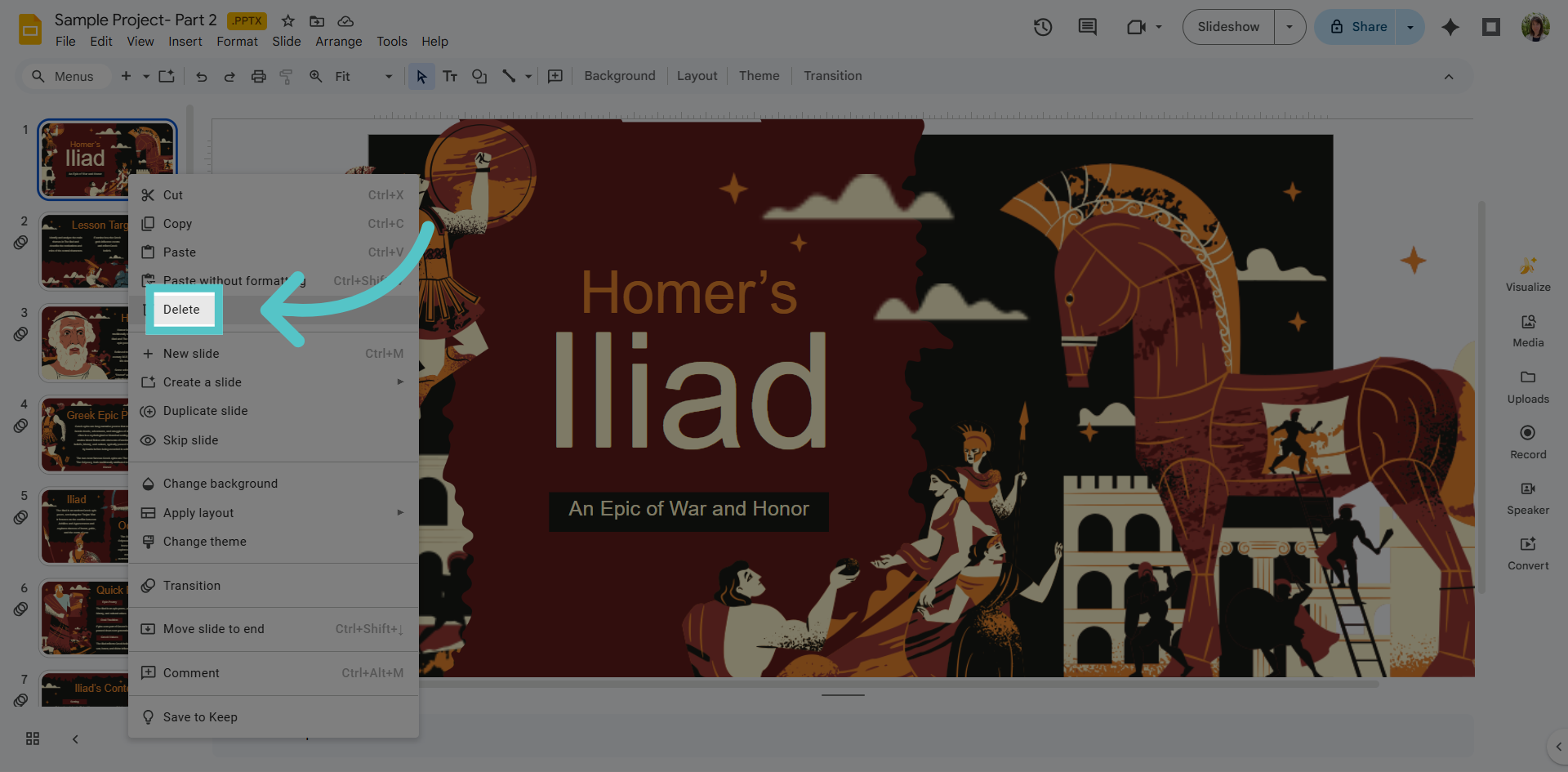
Task: Click the Slideshow button
Action: [x=1228, y=27]
